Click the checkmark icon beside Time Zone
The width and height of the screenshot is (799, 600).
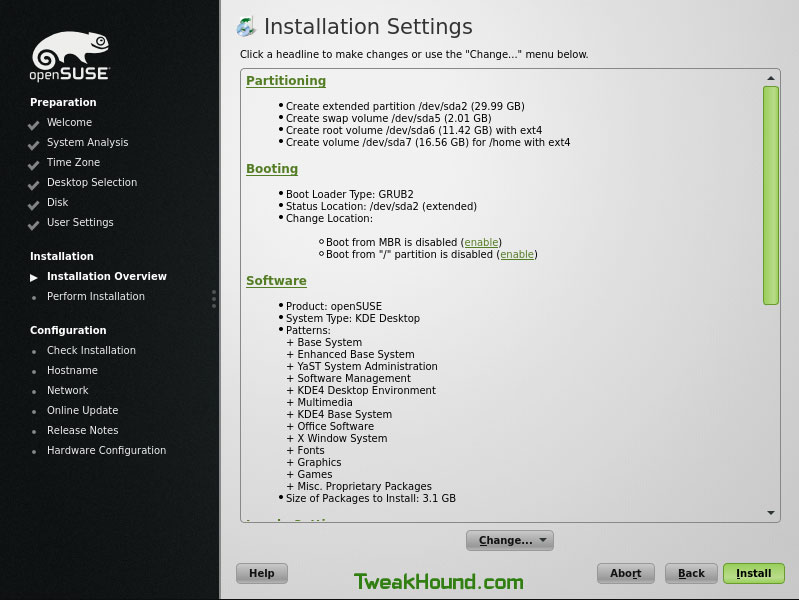(34, 165)
